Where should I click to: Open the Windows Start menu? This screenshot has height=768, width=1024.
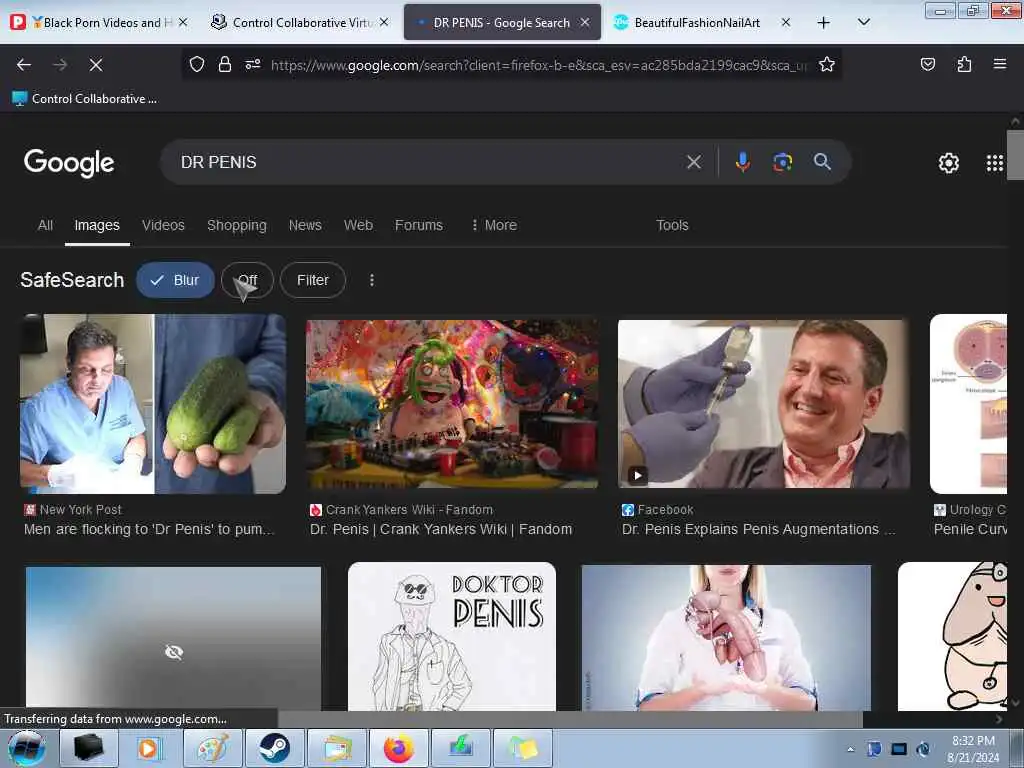click(26, 748)
